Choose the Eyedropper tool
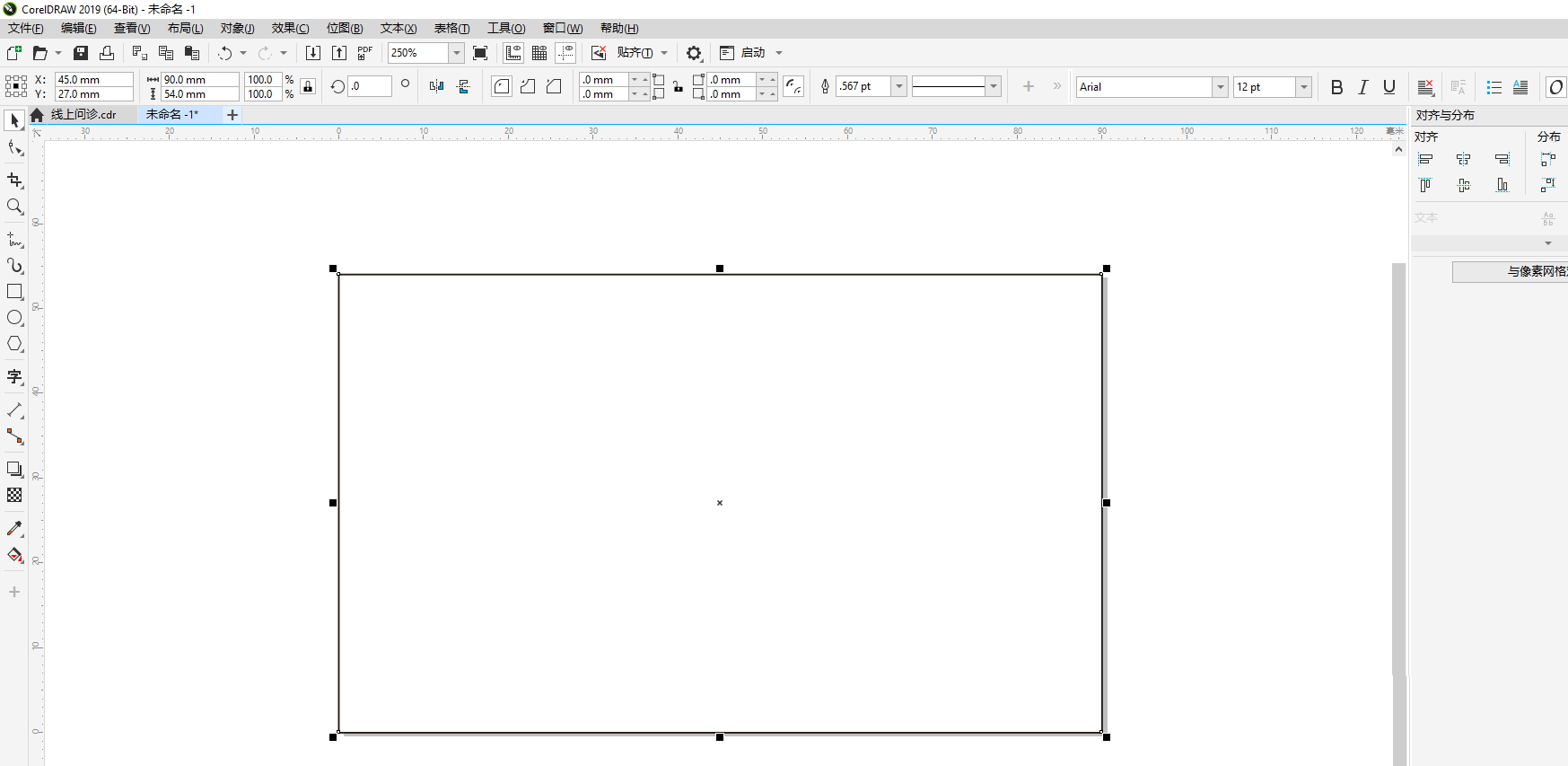1568x766 pixels. coord(14,529)
